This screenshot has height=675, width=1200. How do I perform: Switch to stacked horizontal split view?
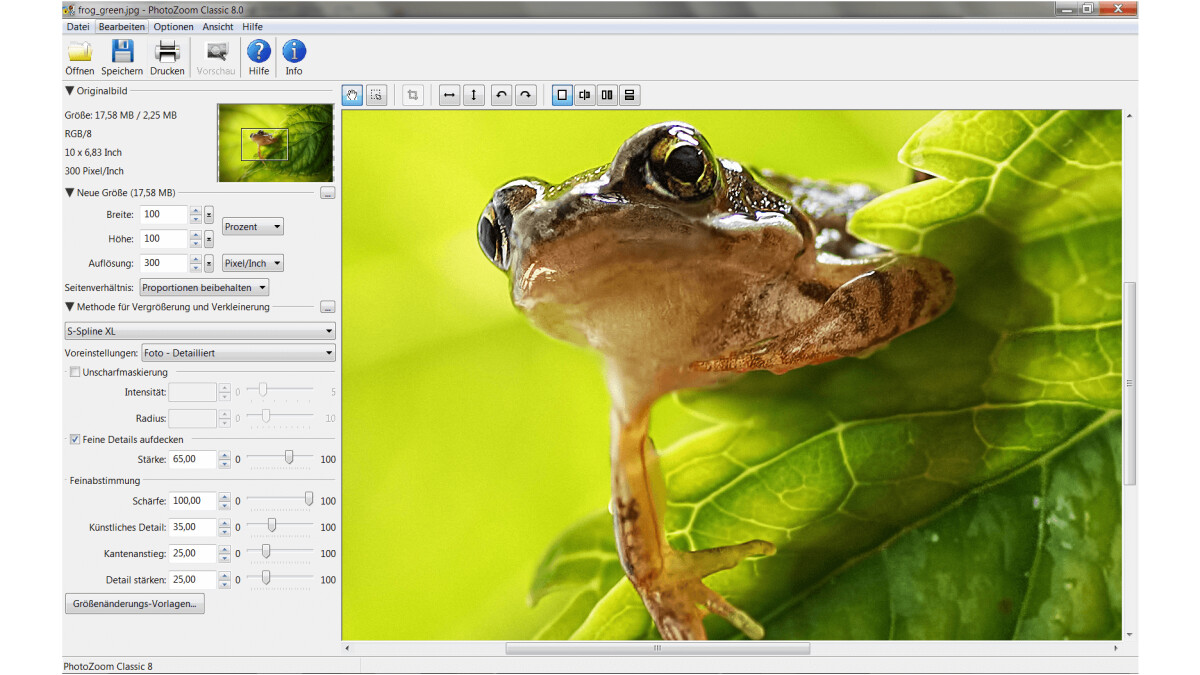pyautogui.click(x=629, y=95)
